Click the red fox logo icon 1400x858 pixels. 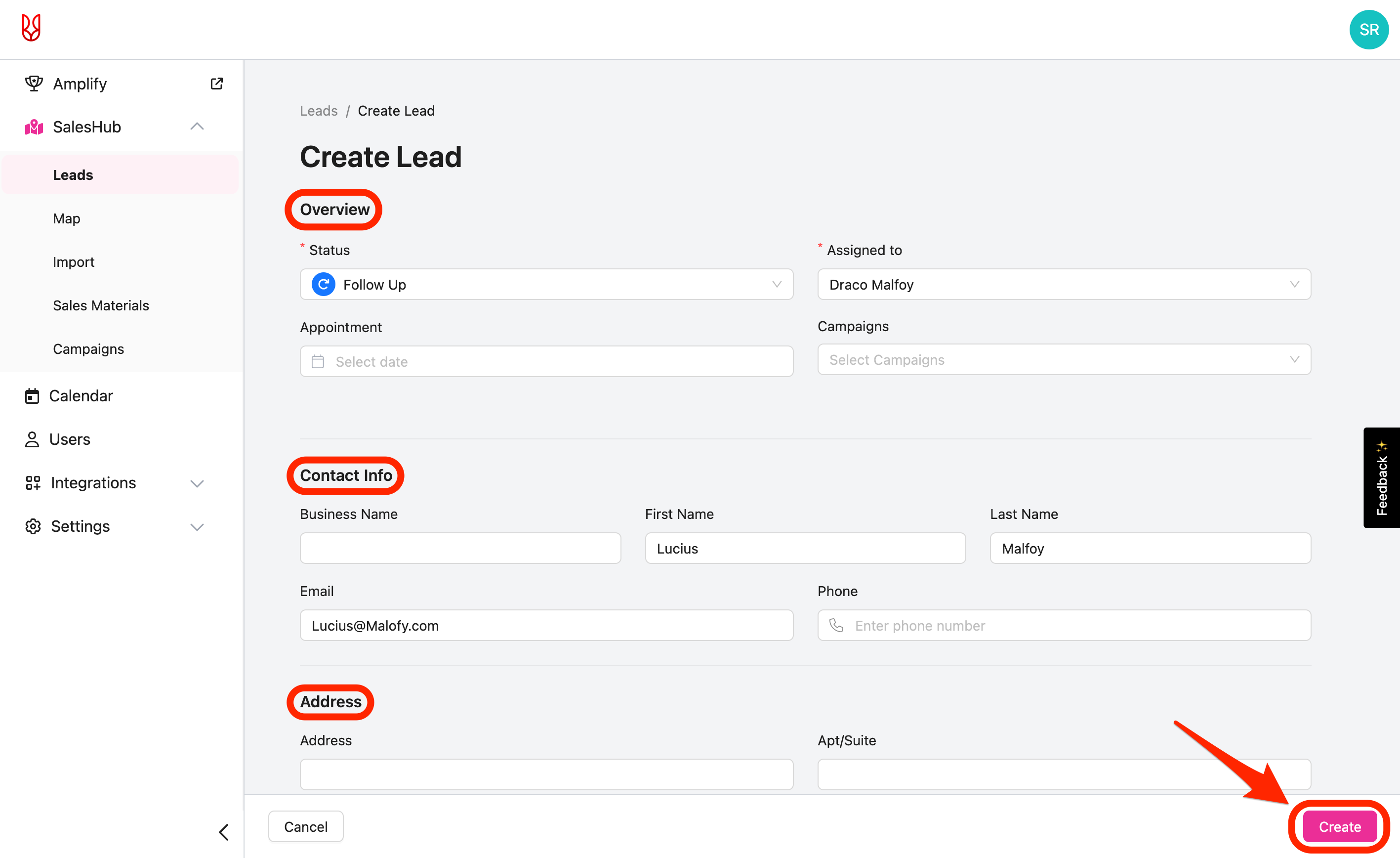(x=31, y=28)
